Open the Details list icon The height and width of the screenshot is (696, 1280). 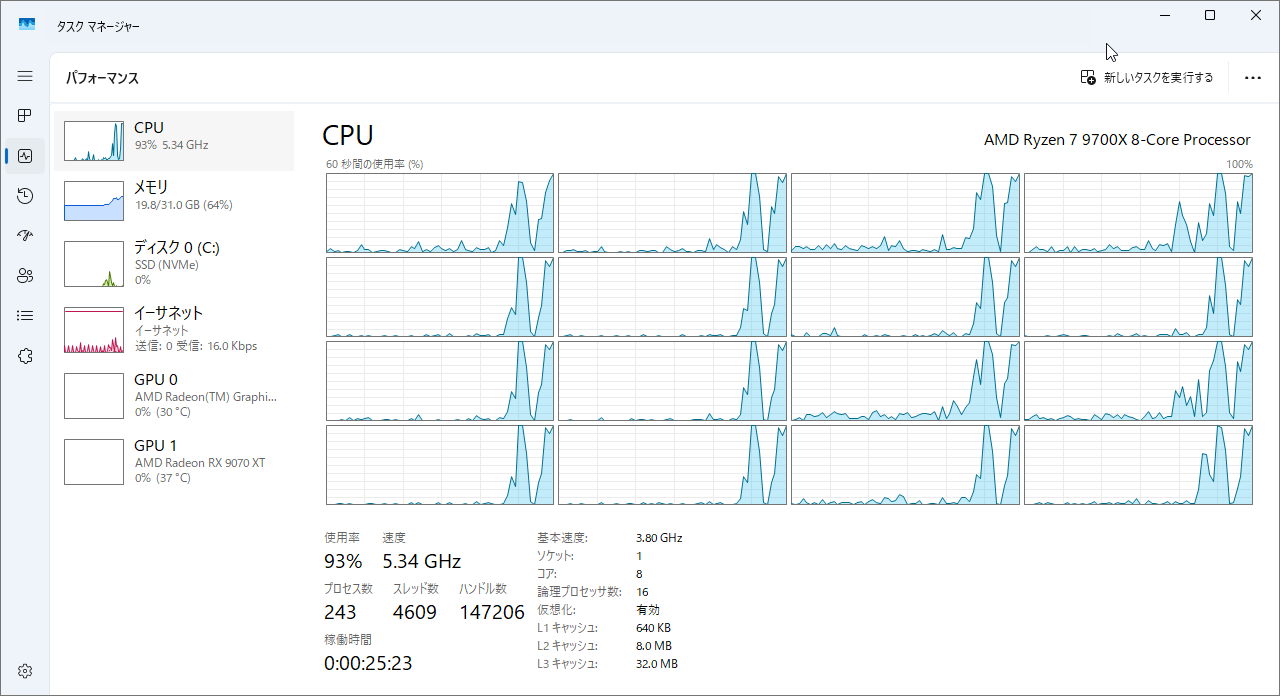pos(25,316)
